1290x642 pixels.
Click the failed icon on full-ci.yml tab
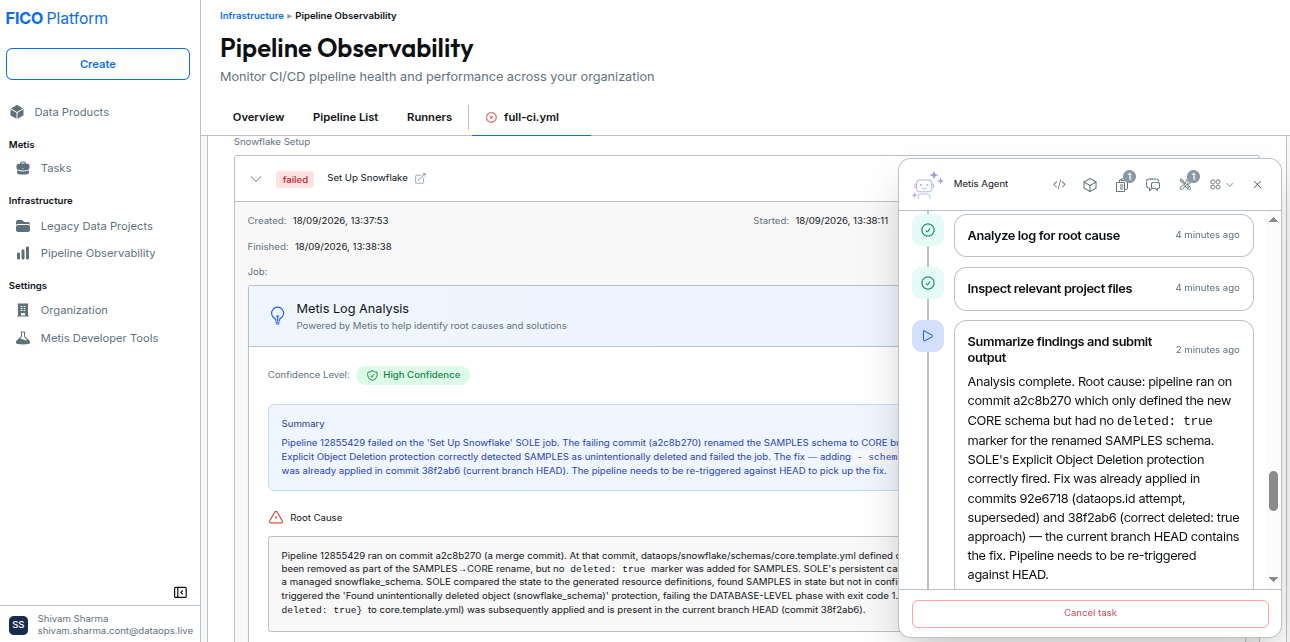(491, 117)
